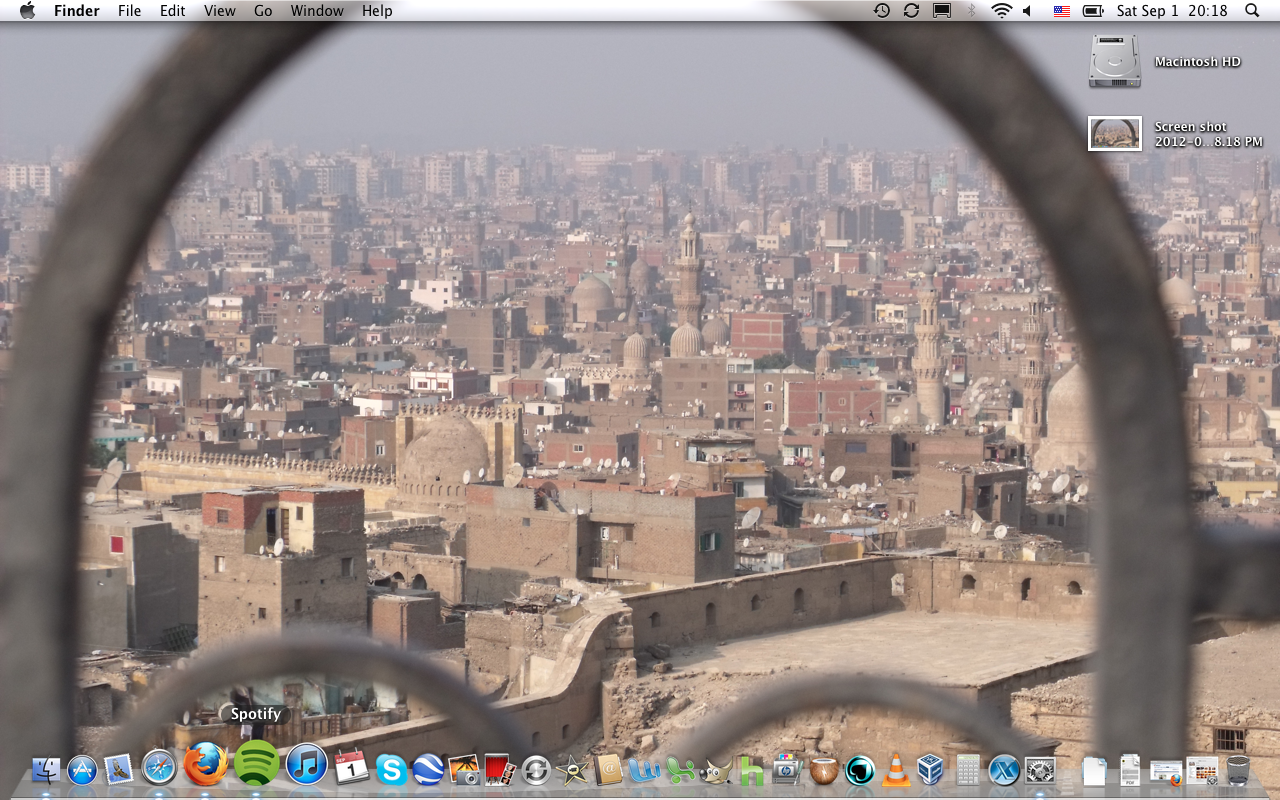The image size is (1280, 800).
Task: Open VirtualBox cube icon in Dock
Action: 932,770
